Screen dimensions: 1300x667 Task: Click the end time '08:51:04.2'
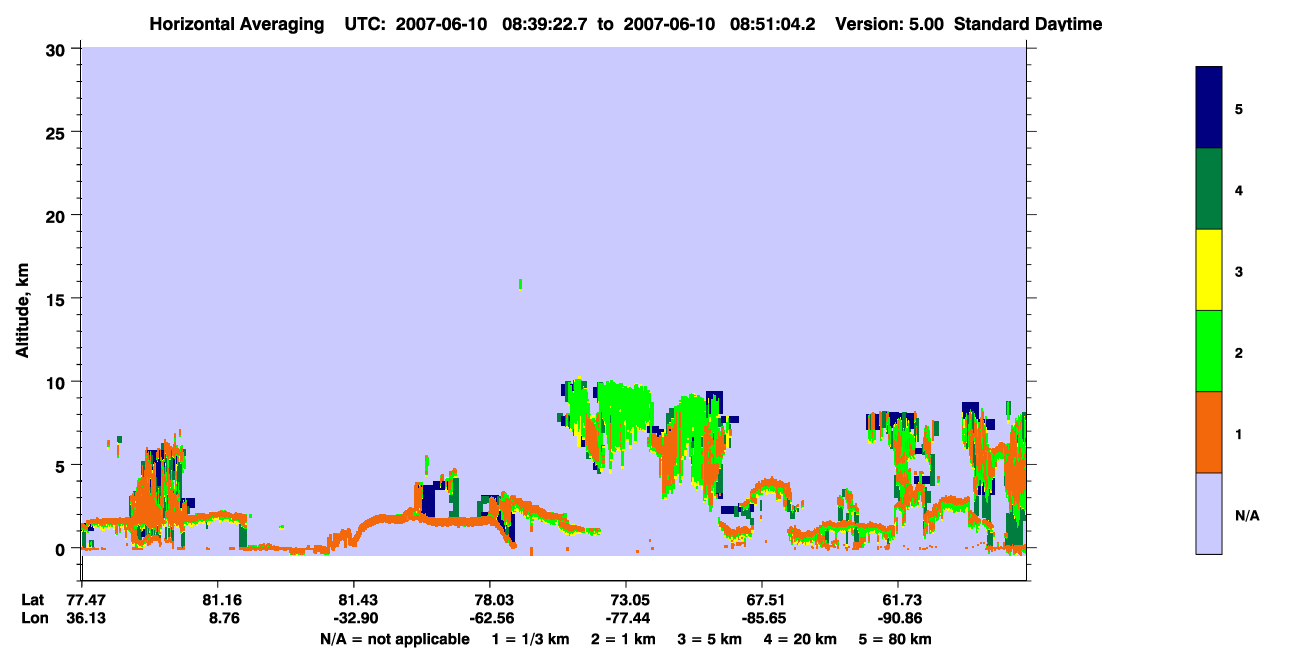[775, 24]
